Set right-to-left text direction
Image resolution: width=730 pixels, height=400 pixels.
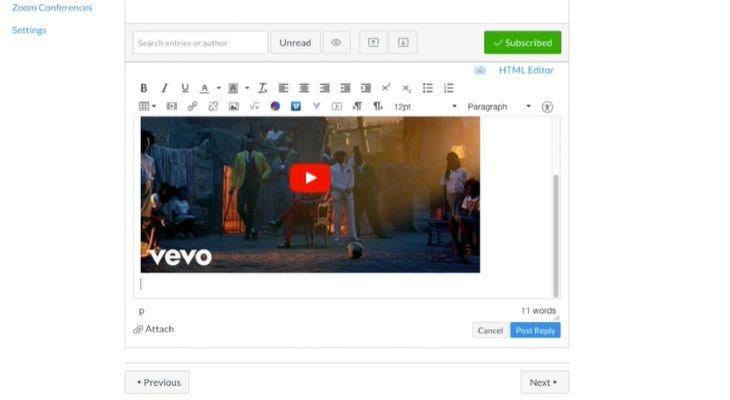(x=378, y=106)
